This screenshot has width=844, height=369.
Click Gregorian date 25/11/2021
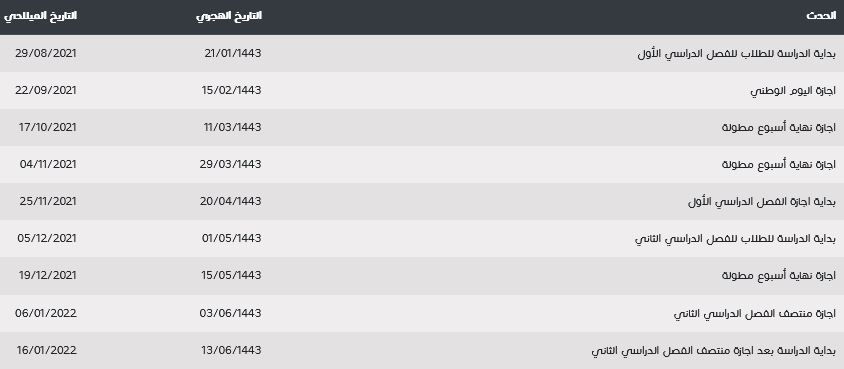[47, 201]
